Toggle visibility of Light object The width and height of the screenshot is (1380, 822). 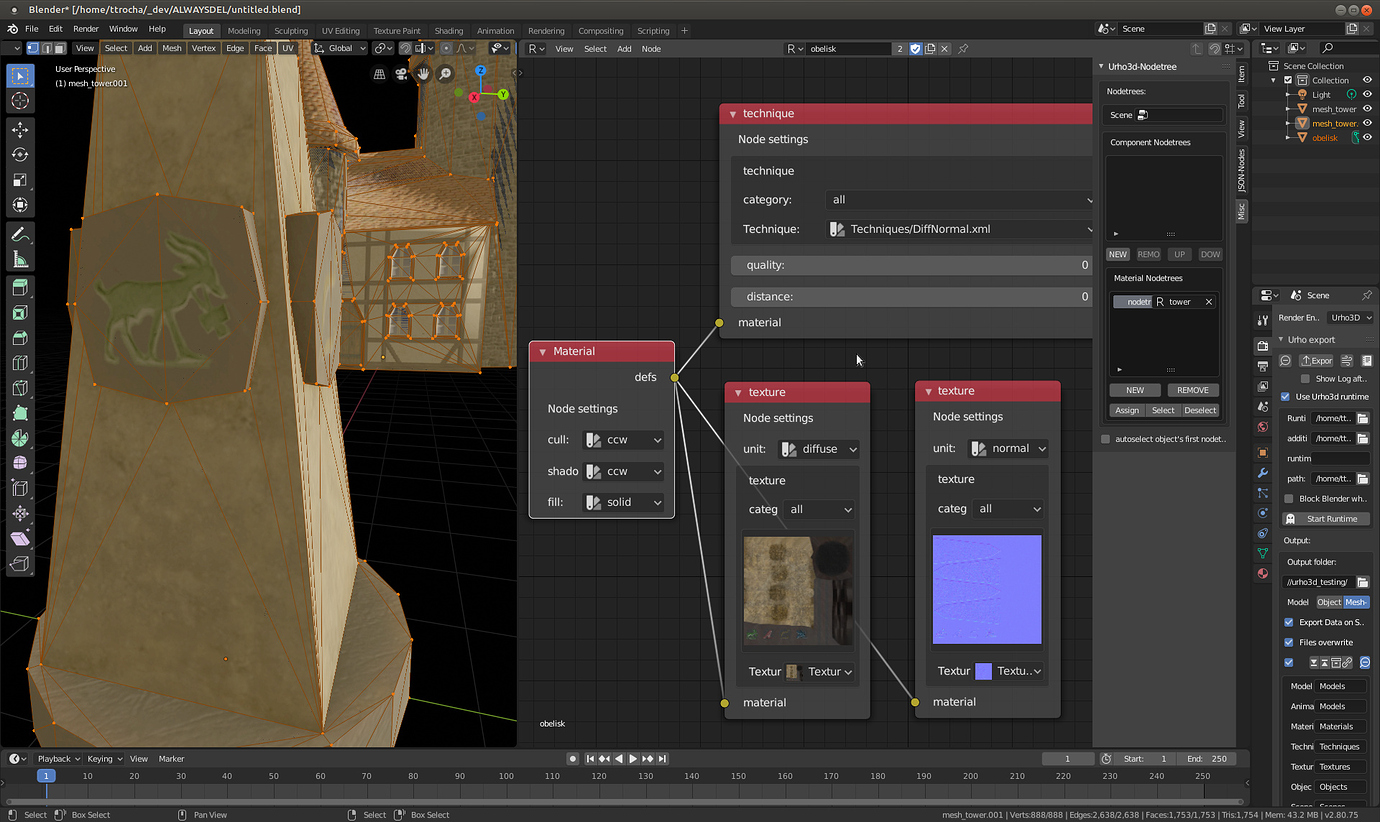pyautogui.click(x=1367, y=94)
